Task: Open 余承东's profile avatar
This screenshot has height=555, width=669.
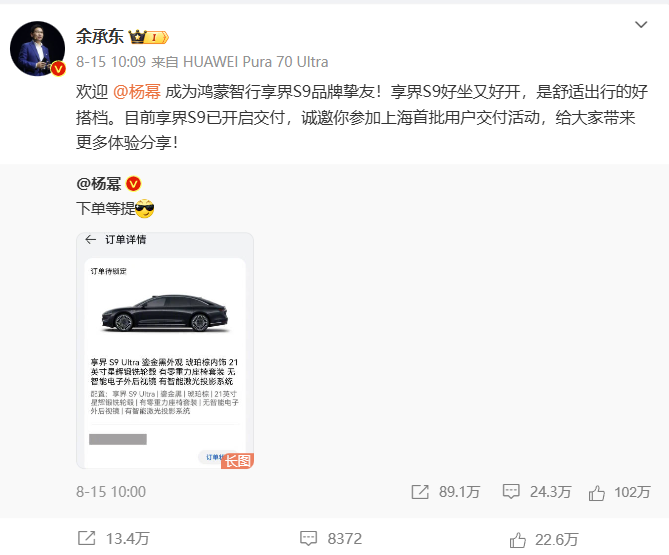Action: pos(38,49)
